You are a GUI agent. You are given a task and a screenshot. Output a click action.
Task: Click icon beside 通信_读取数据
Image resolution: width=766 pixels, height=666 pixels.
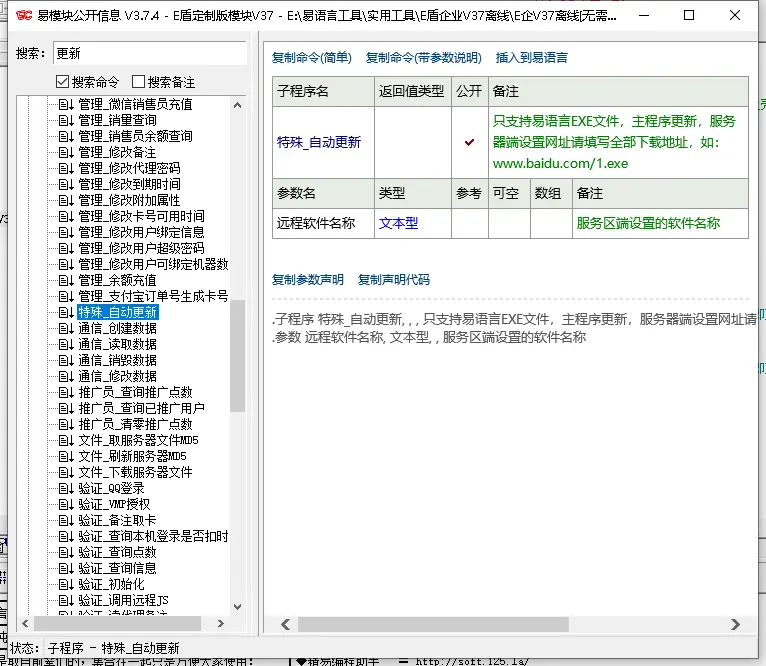(x=66, y=344)
